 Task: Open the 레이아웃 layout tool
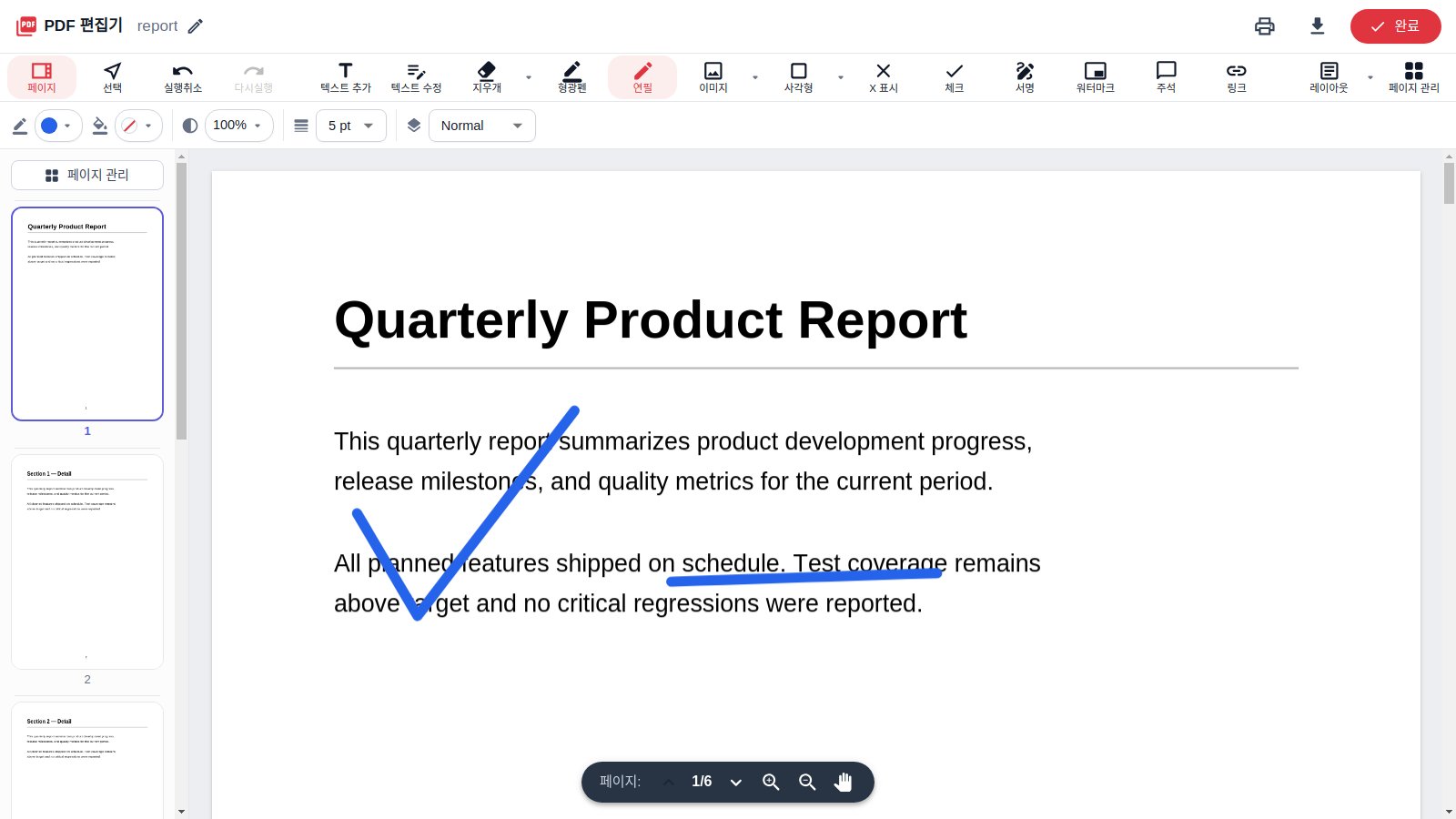[1329, 77]
